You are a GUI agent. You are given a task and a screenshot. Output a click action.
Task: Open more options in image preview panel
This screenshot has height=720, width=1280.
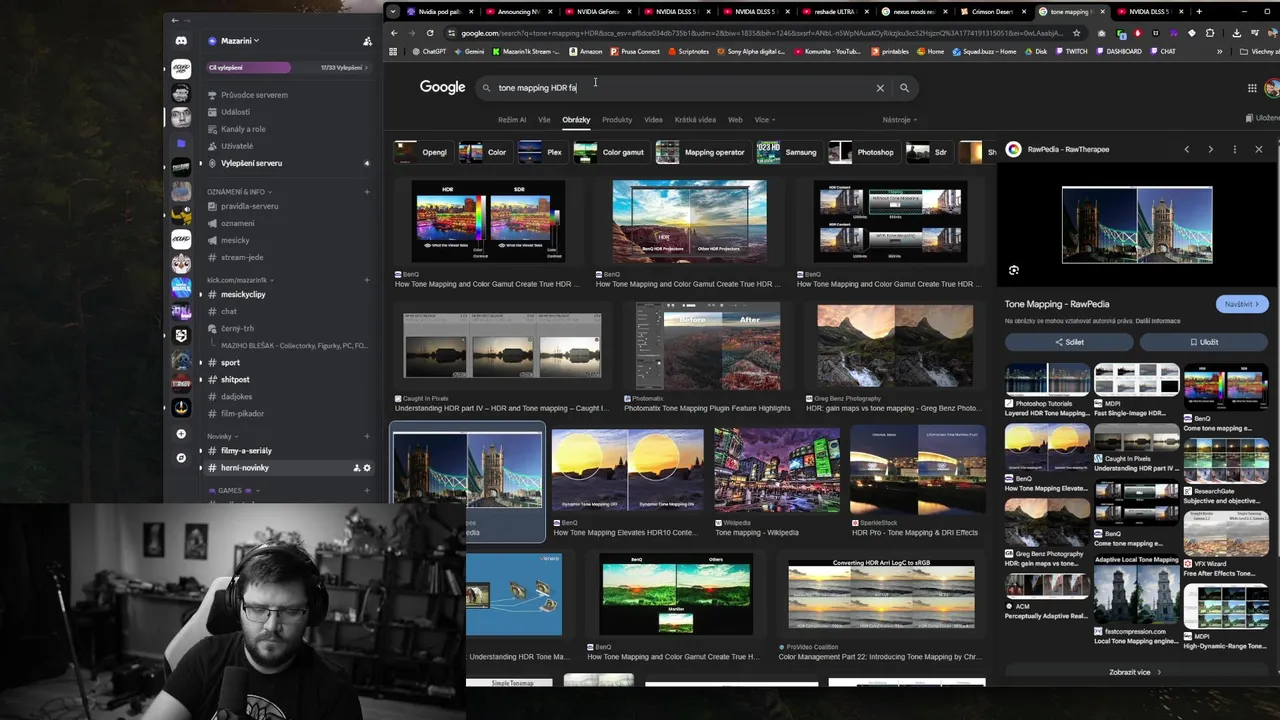[x=1234, y=149]
